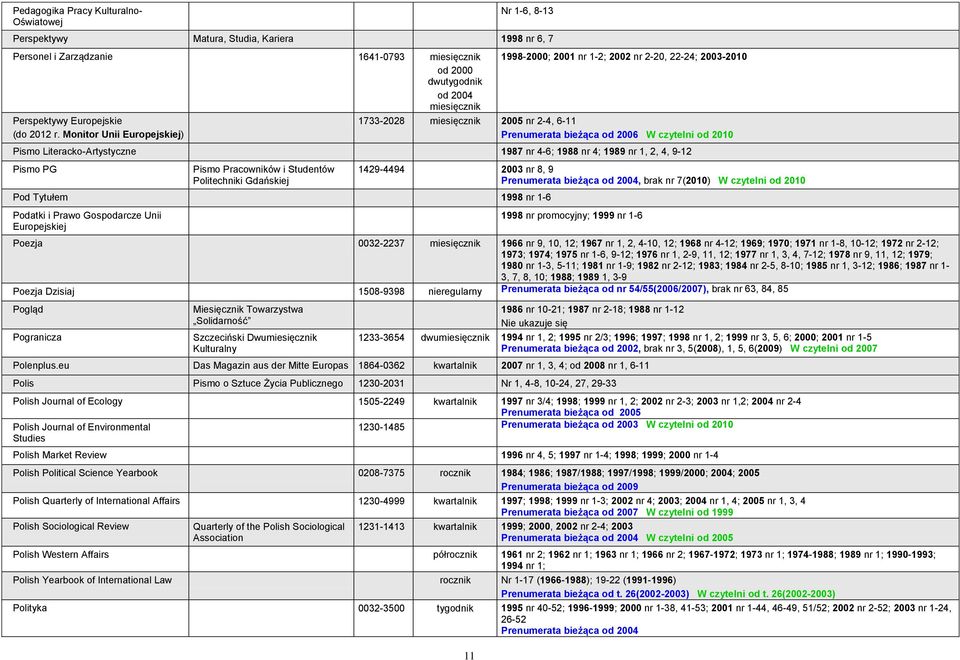This screenshot has width=960, height=660.
Task: Click the 'Pismo PG' title
Action: pyautogui.click(x=34, y=170)
